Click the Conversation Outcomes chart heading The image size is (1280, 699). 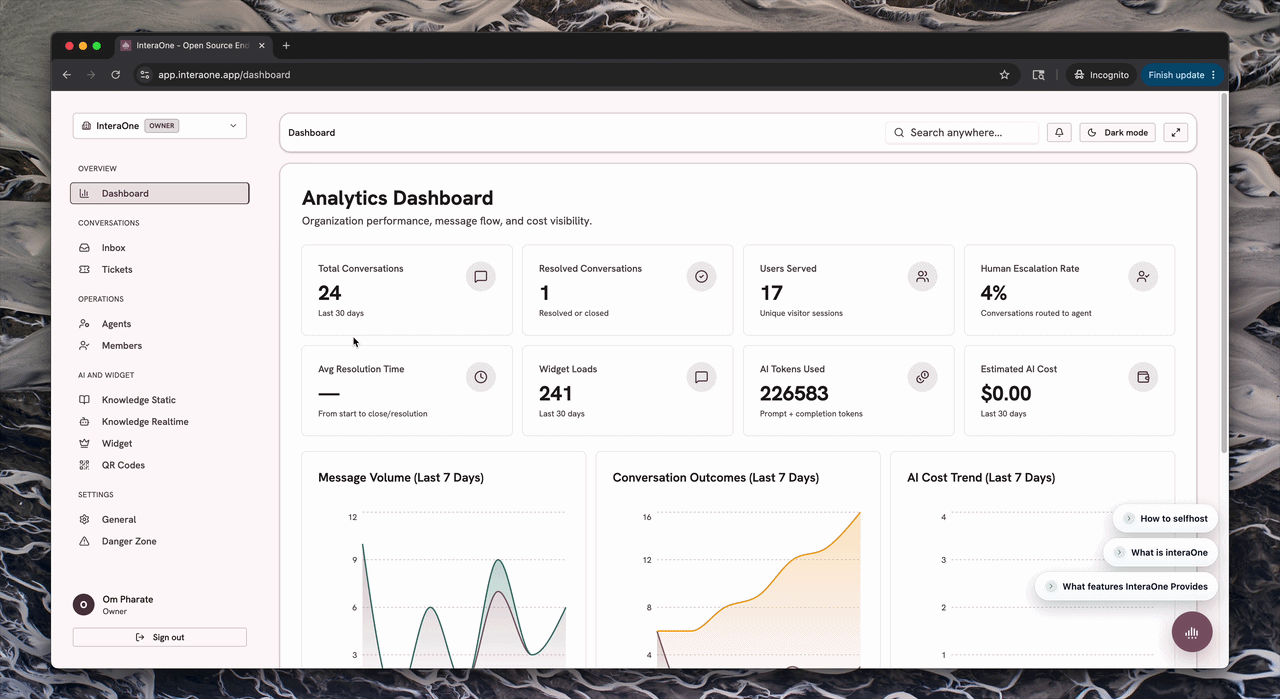pos(716,477)
